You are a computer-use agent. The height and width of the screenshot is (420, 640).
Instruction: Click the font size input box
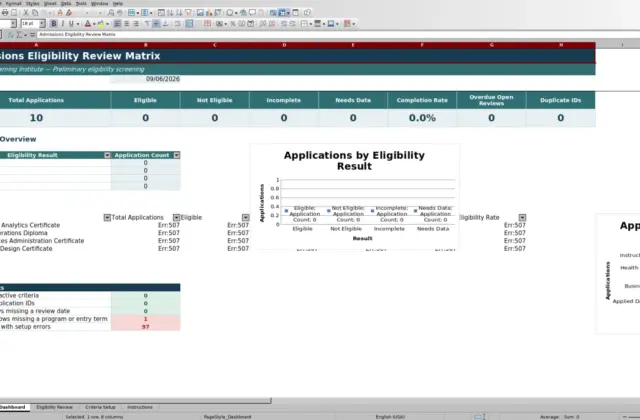coord(30,24)
